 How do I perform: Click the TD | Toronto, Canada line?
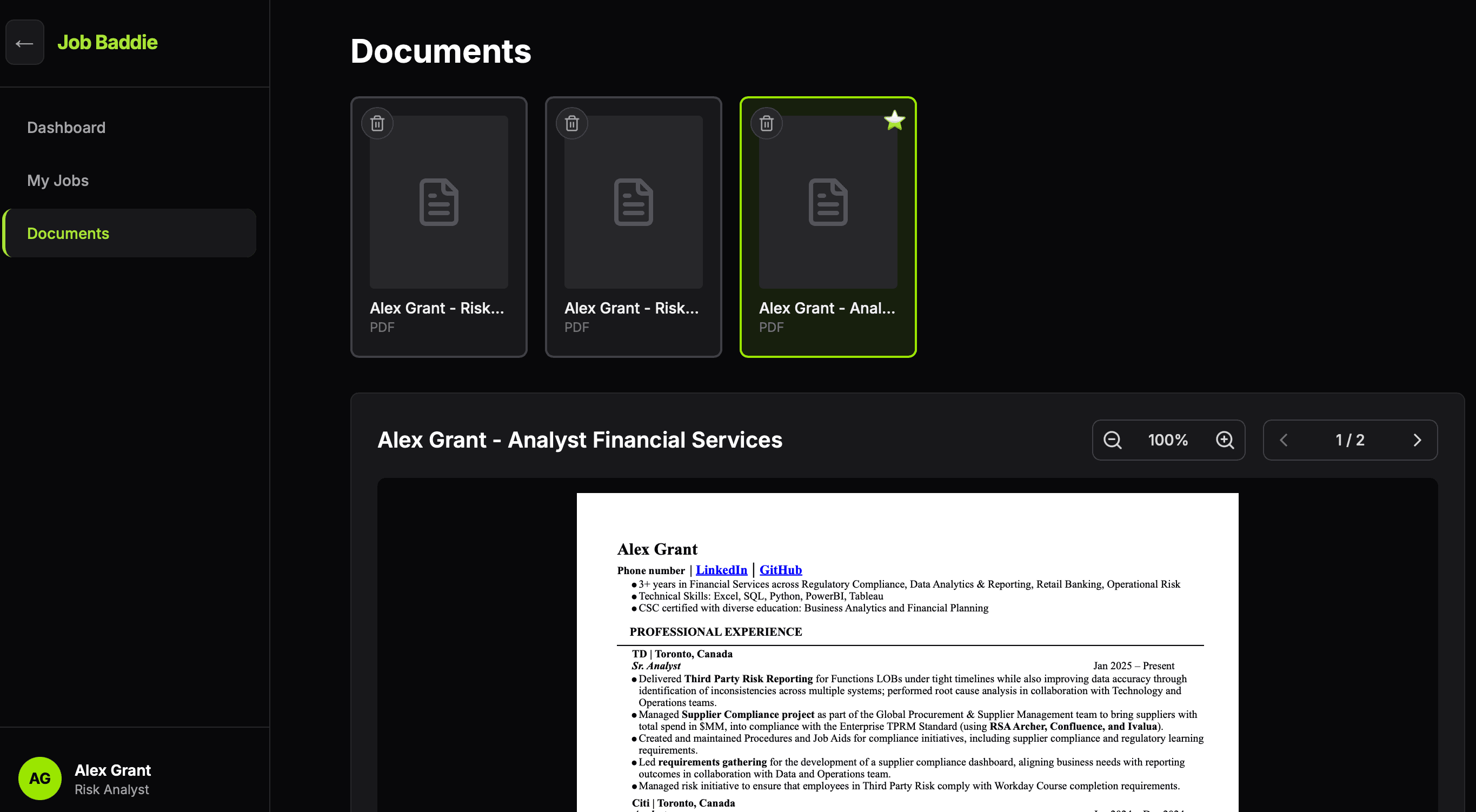point(682,654)
